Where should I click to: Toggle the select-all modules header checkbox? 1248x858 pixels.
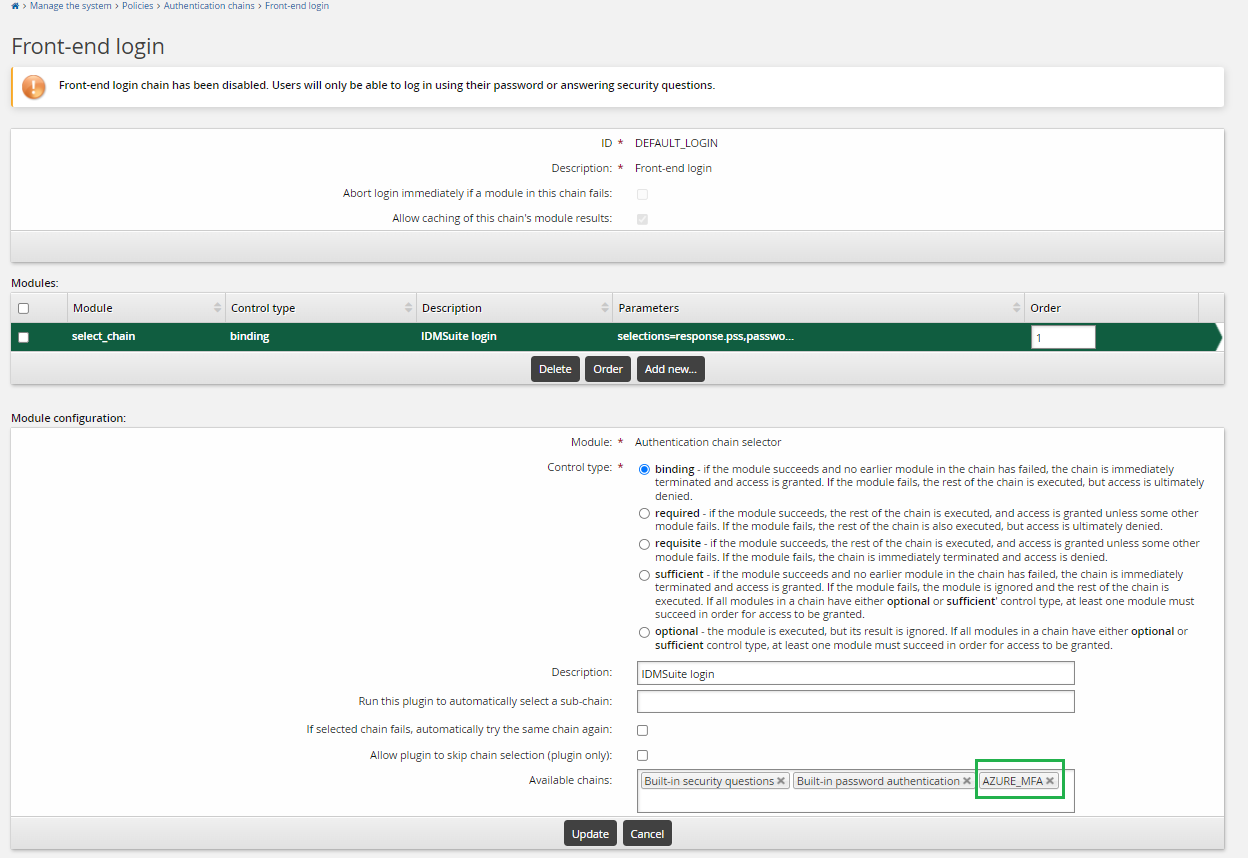click(x=24, y=308)
